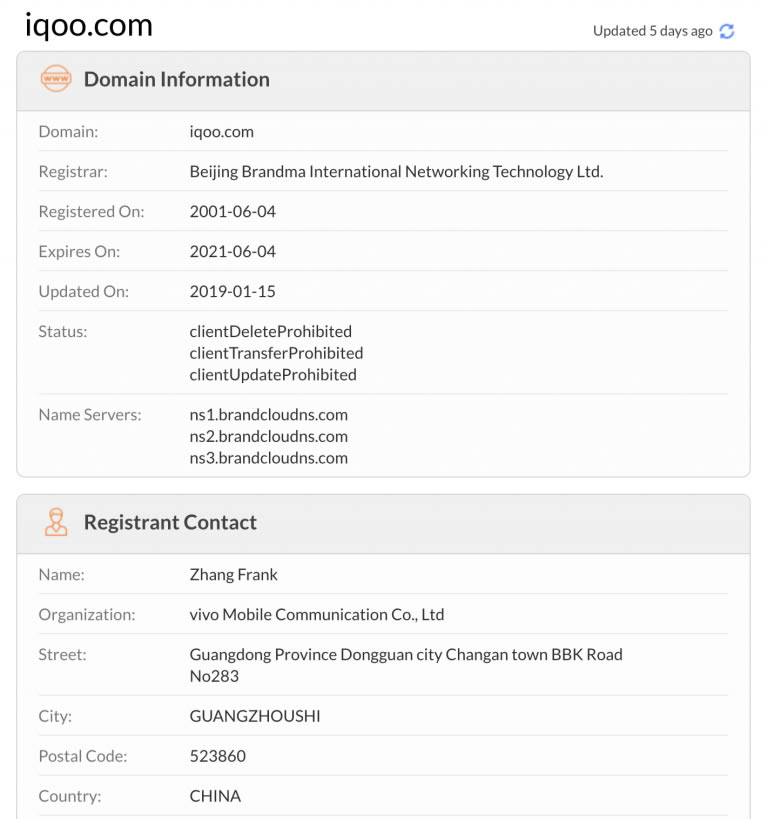Click the orange WWW globe icon
This screenshot has width=768, height=819.
coord(56,79)
